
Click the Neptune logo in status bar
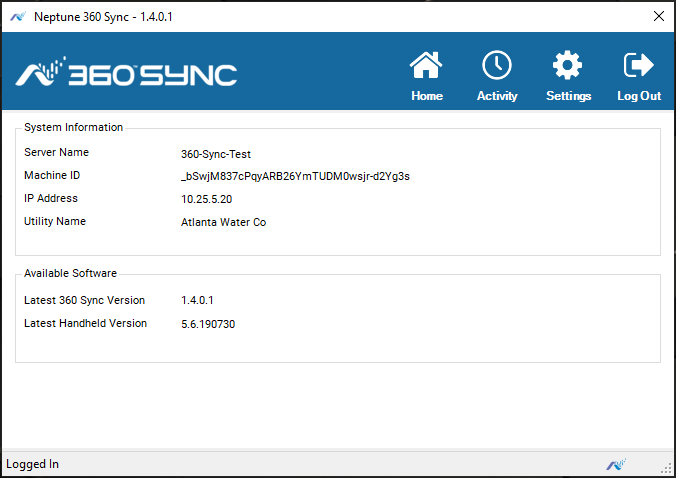tap(615, 464)
